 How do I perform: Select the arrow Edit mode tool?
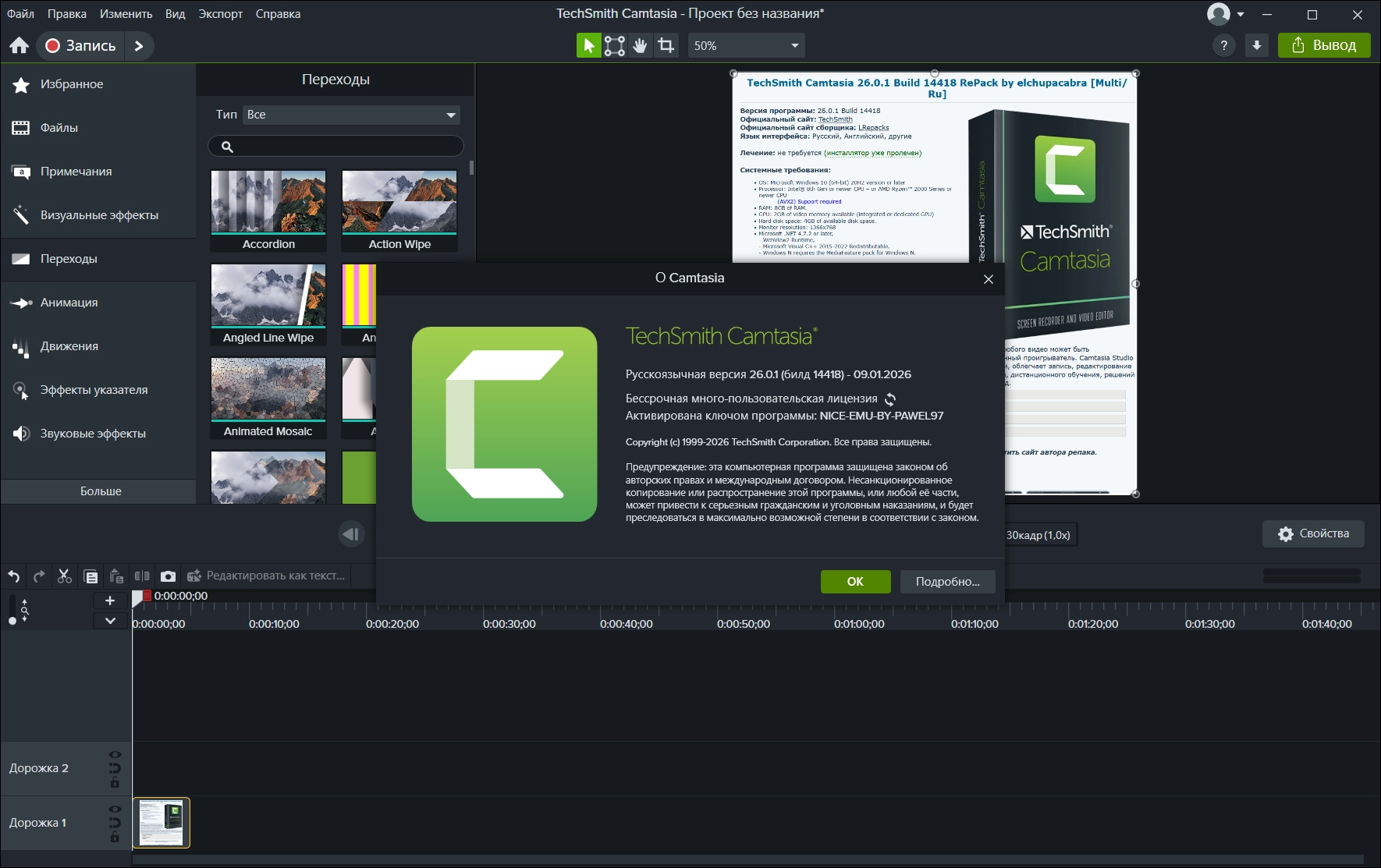tap(588, 46)
